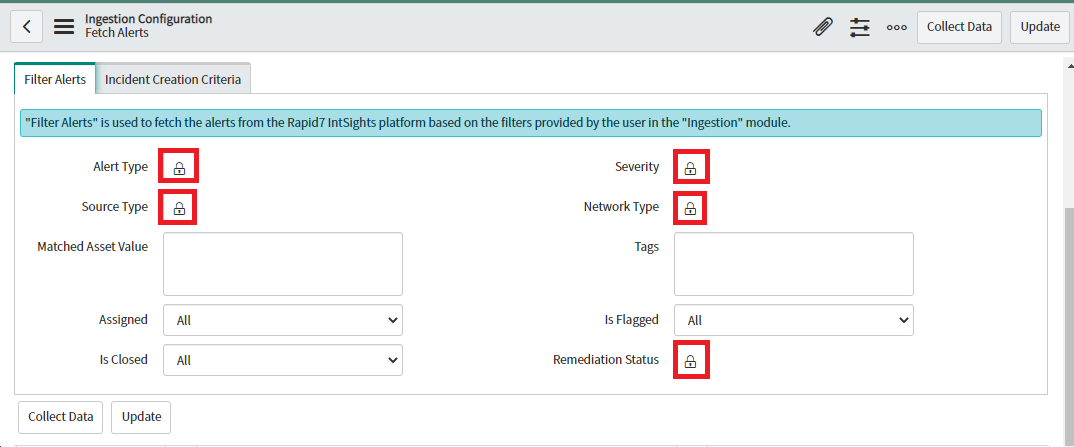Click the paperclip attachments icon

coord(822,27)
